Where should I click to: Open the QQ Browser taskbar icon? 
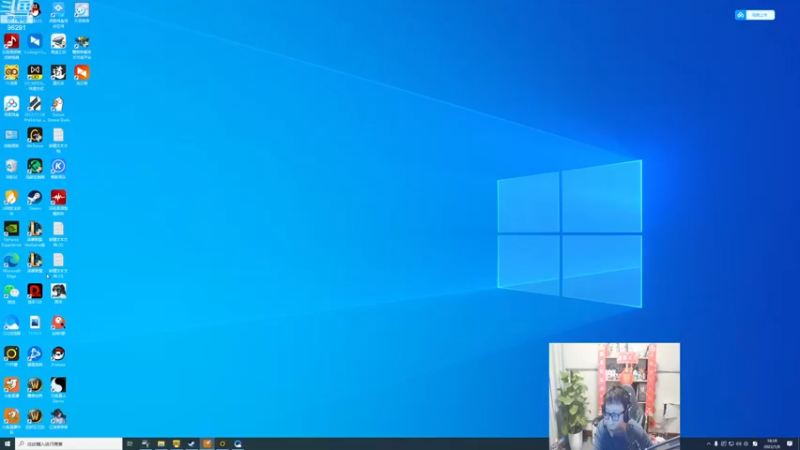[x=238, y=444]
